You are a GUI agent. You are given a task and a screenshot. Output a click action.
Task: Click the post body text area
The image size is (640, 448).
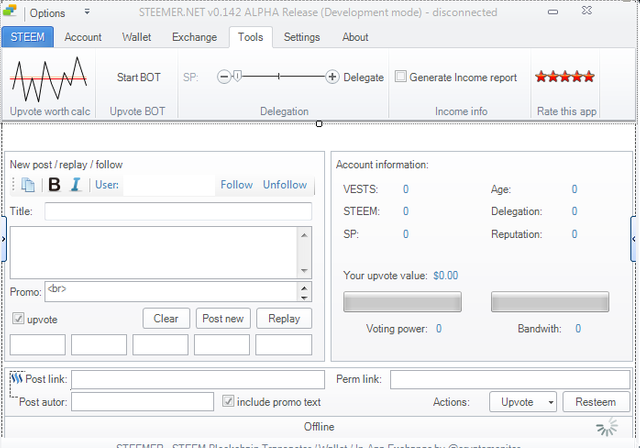pyautogui.click(x=154, y=253)
